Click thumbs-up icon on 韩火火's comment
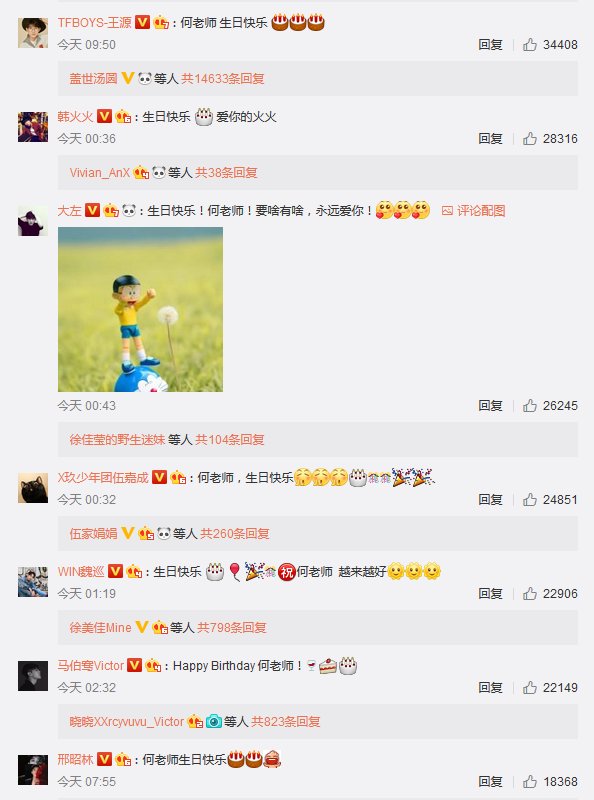This screenshot has width=594, height=800. pos(530,139)
